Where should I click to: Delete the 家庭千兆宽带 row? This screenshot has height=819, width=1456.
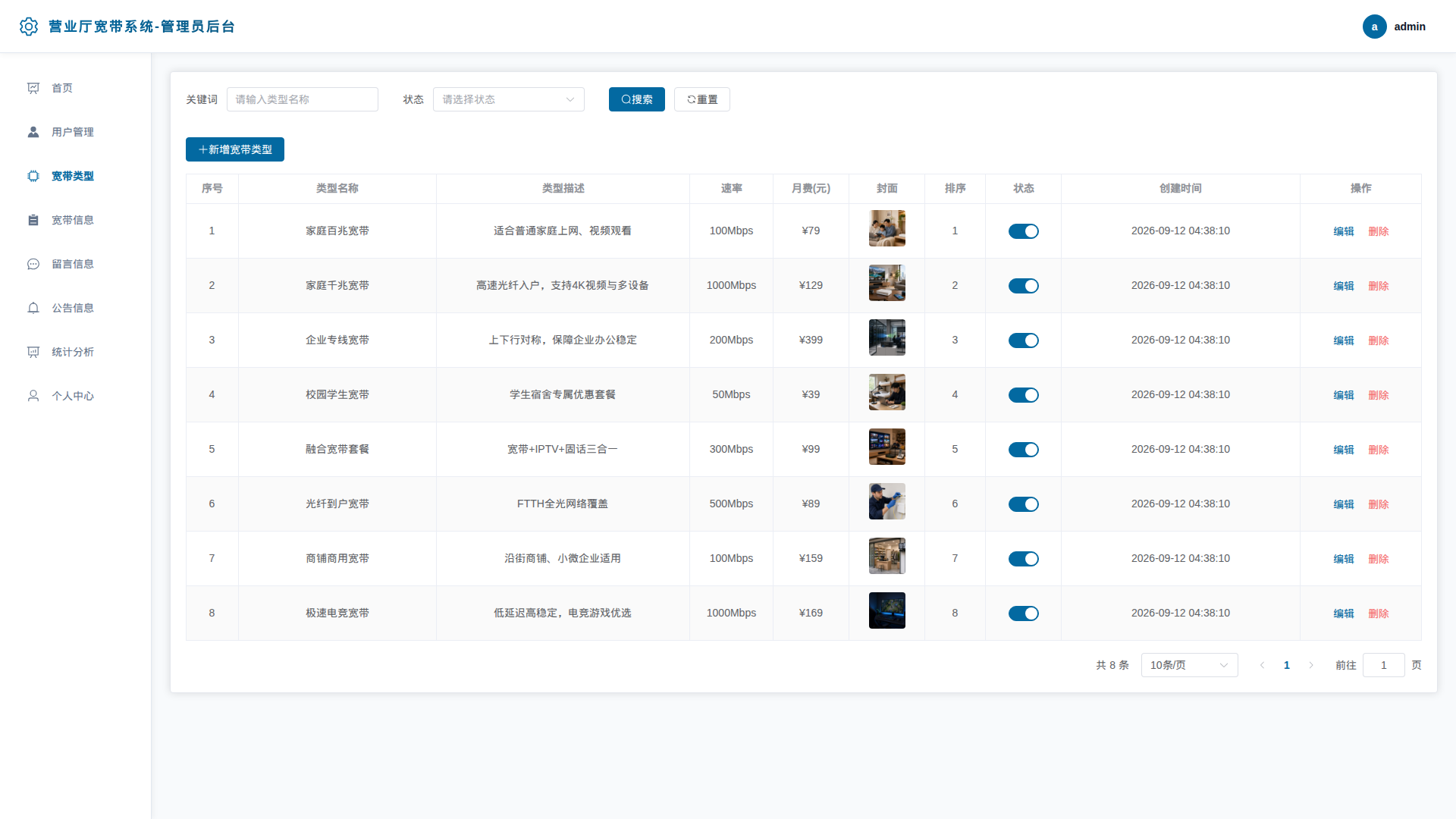coord(1378,286)
